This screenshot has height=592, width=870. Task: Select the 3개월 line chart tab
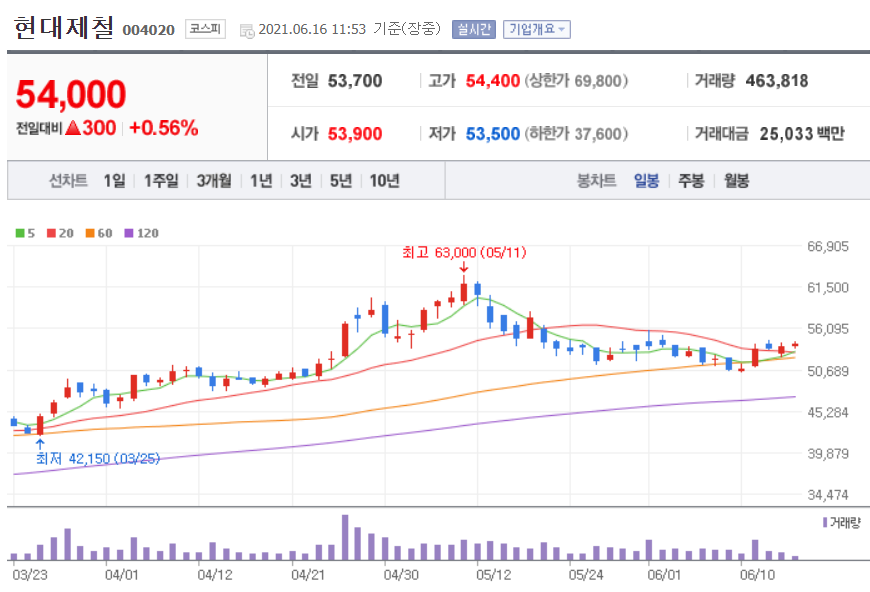click(x=214, y=180)
